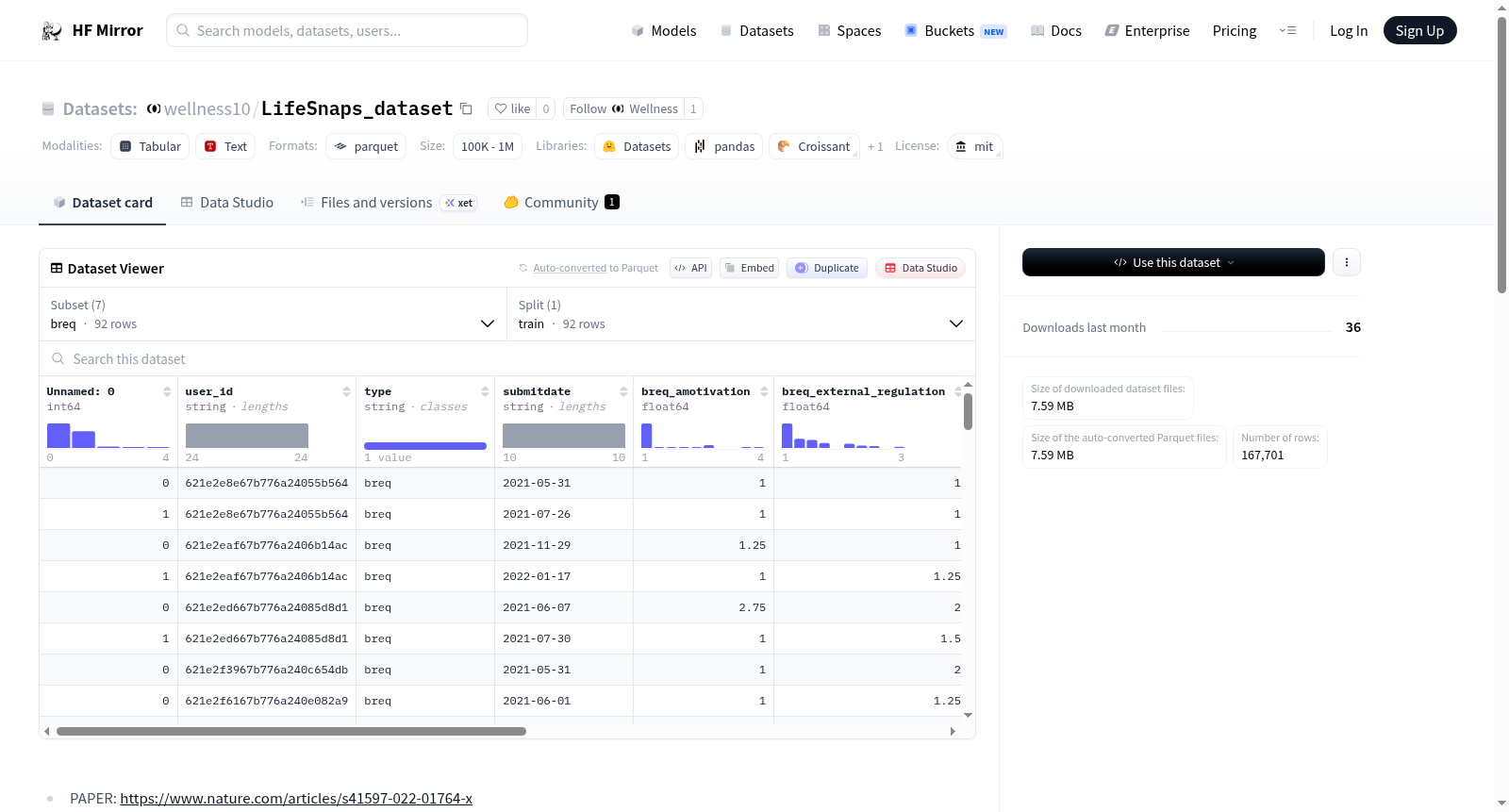The width and height of the screenshot is (1509, 812).
Task: Click the Sign Up button
Action: 1419,31
